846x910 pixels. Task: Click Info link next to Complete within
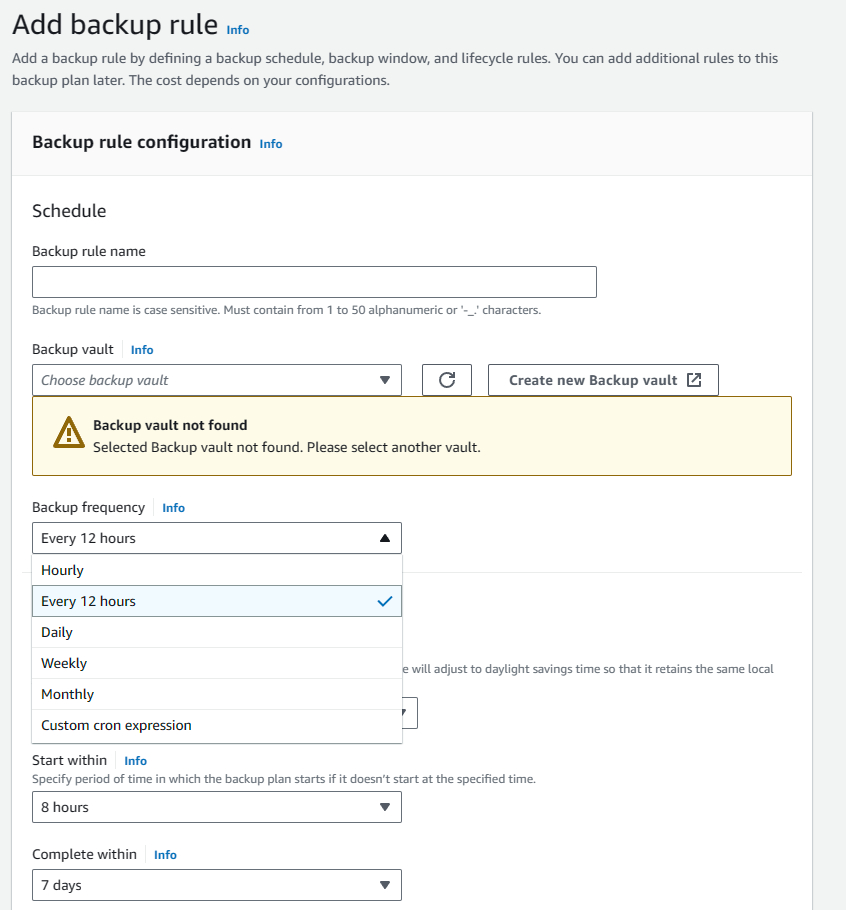166,855
